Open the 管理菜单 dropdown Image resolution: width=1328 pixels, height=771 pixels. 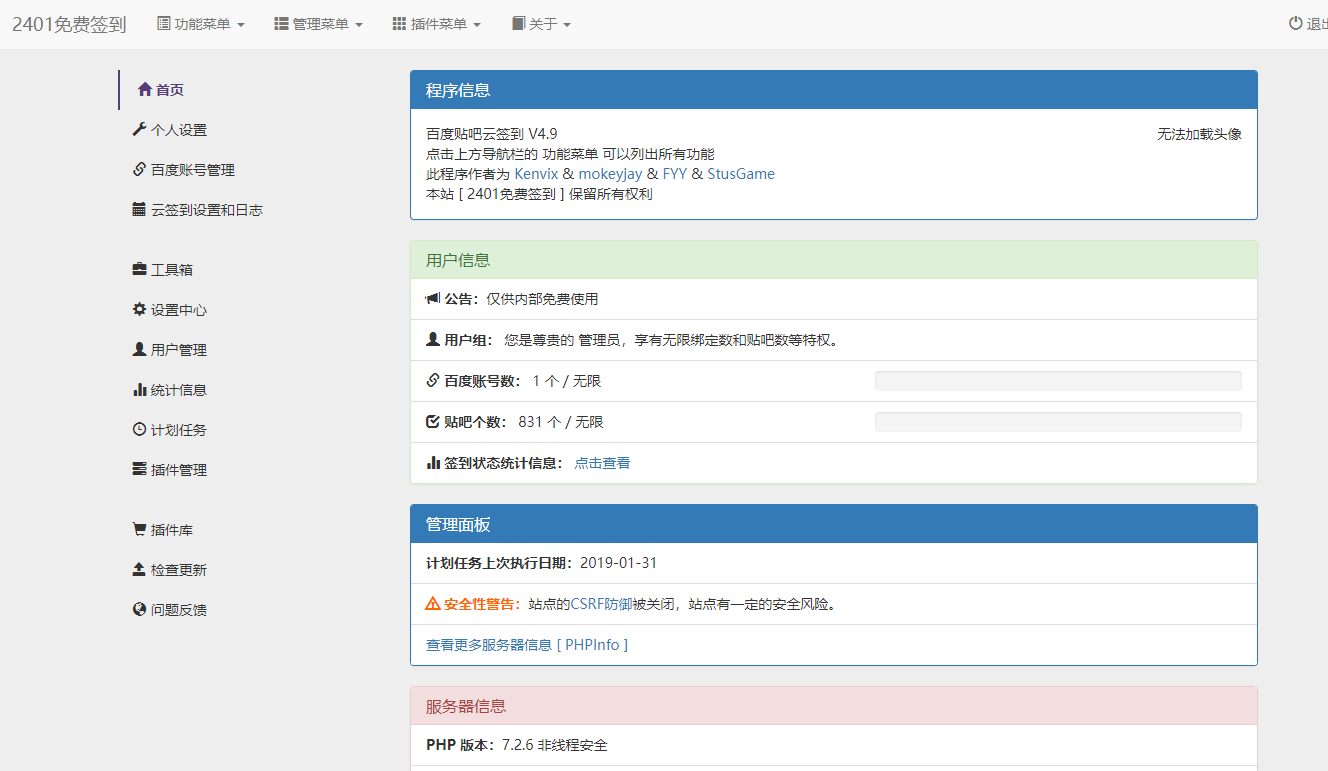click(x=318, y=24)
